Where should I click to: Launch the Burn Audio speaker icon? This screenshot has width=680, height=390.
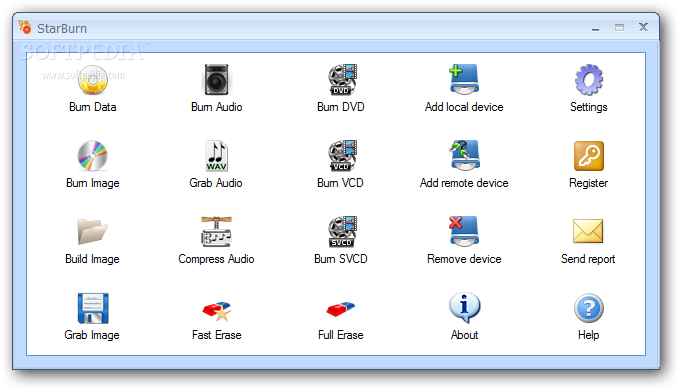(x=216, y=80)
